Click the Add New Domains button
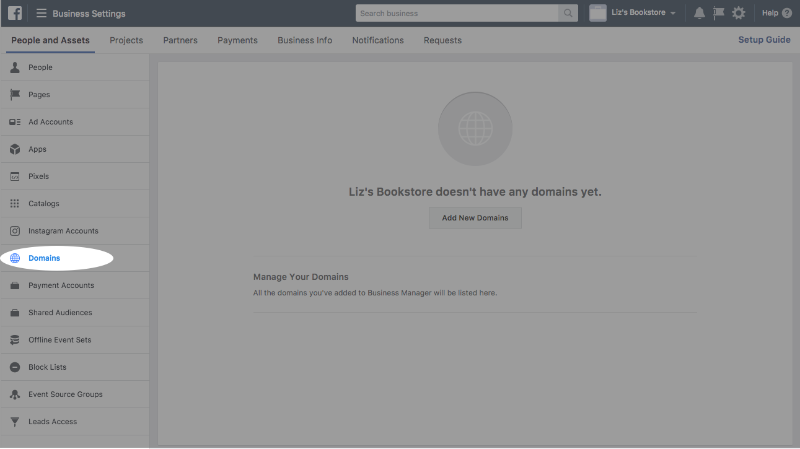Screen dimensions: 800x449 [475, 218]
